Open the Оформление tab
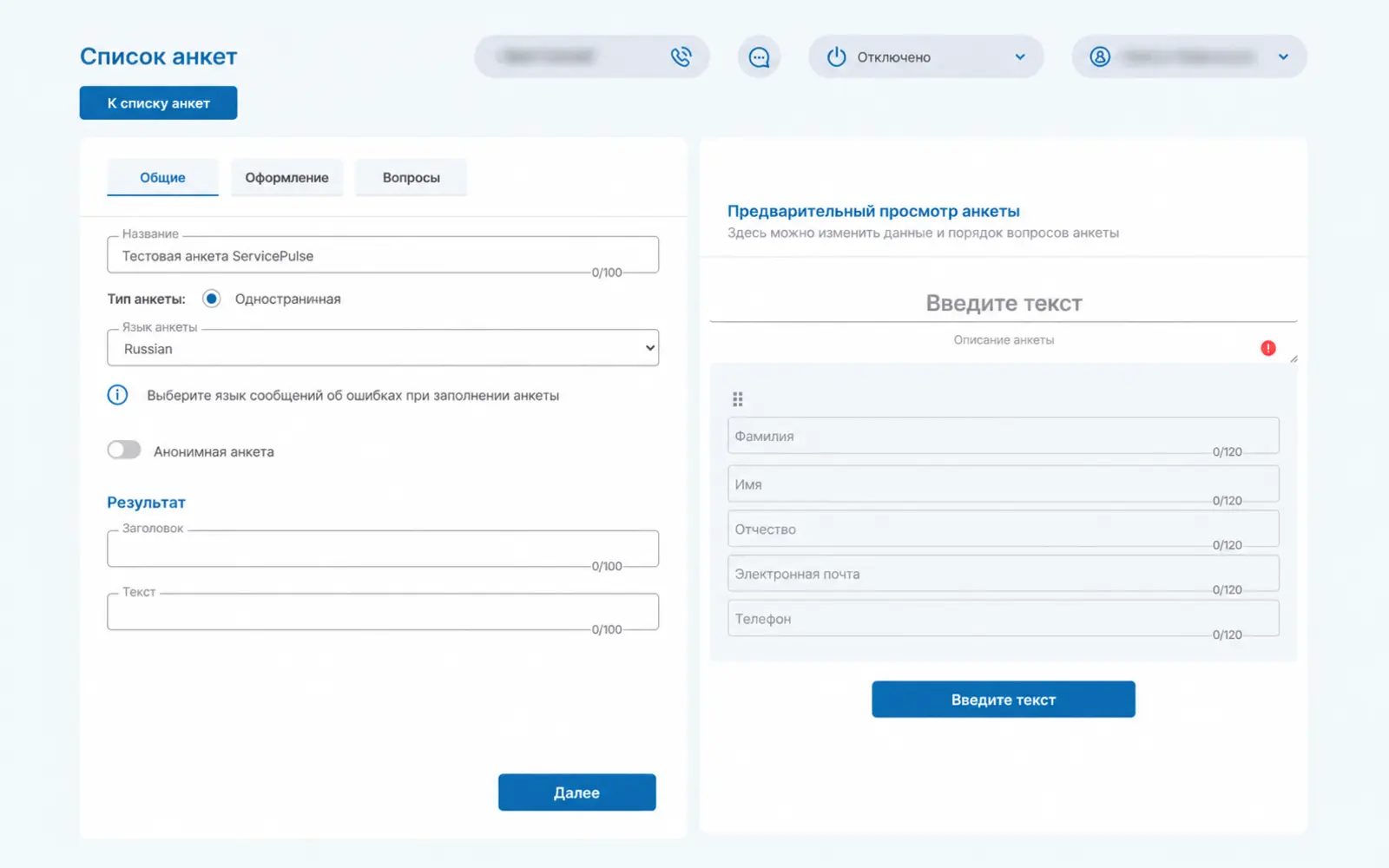This screenshot has width=1389, height=868. coord(286,177)
